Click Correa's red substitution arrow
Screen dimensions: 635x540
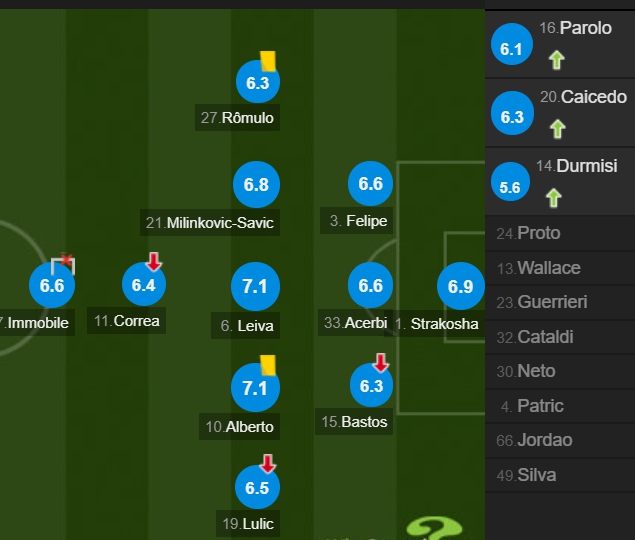click(x=154, y=262)
